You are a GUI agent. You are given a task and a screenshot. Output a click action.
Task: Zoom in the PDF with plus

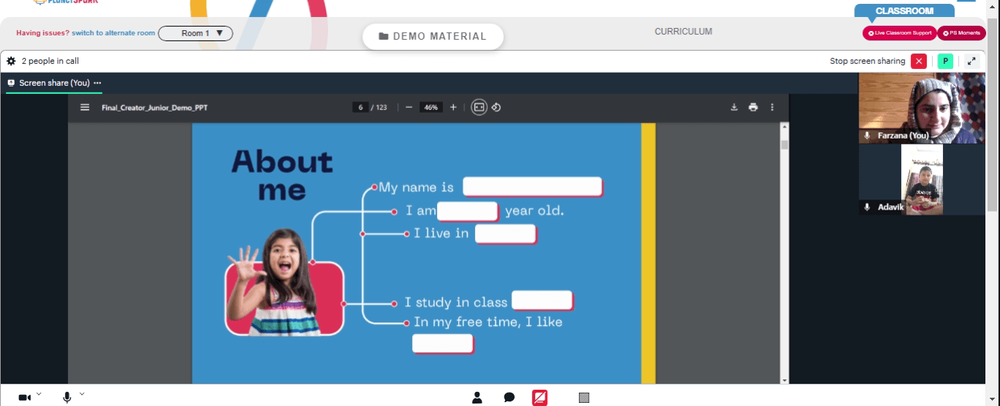453,107
